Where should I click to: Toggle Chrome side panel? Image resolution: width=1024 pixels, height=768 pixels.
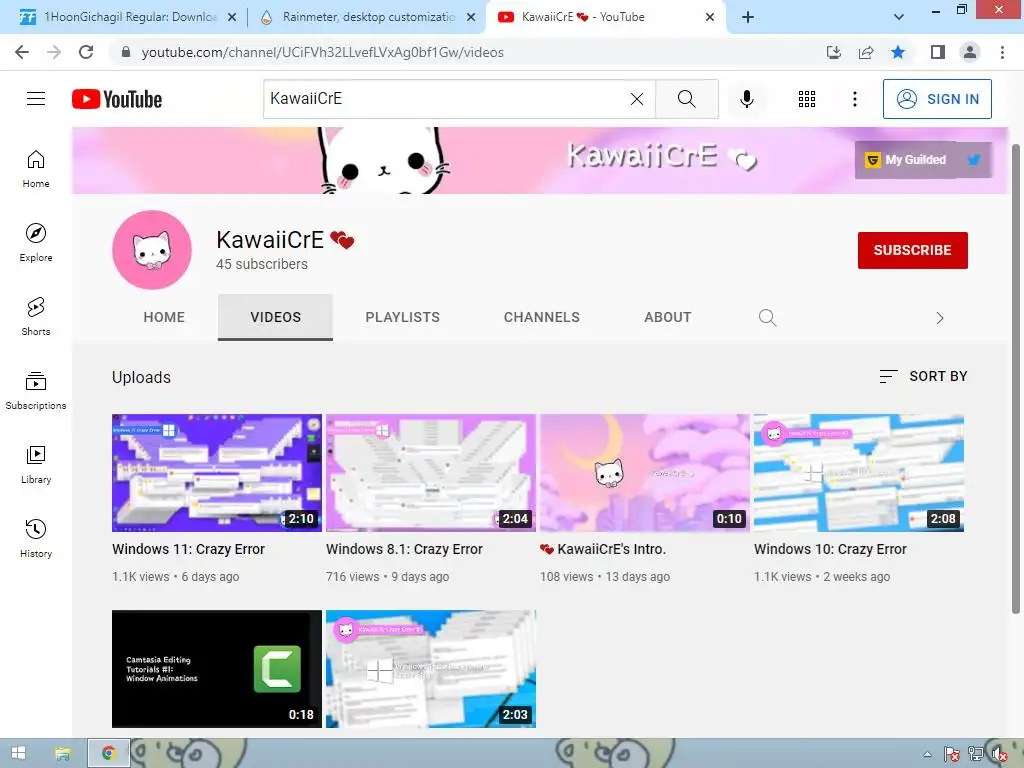pos(938,52)
